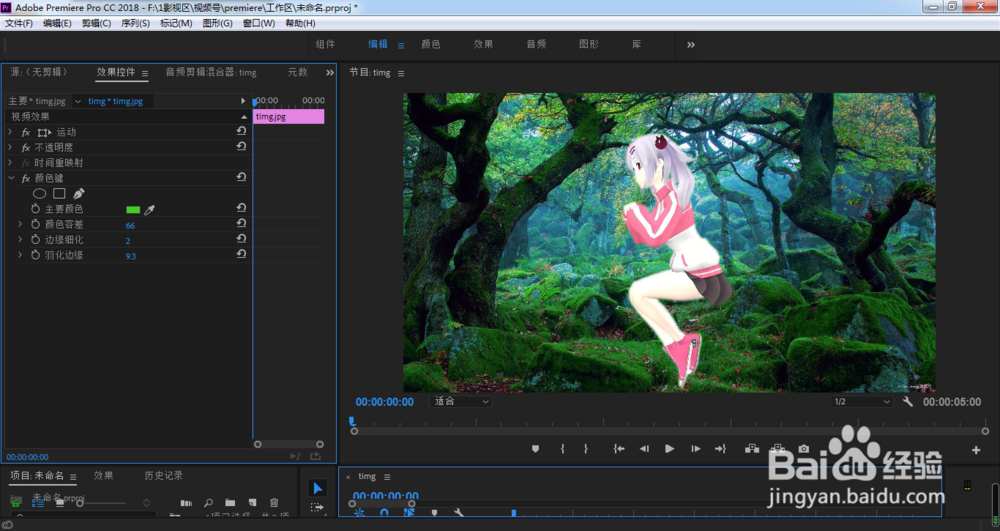
Task: Click the Extract button
Action: point(777,449)
